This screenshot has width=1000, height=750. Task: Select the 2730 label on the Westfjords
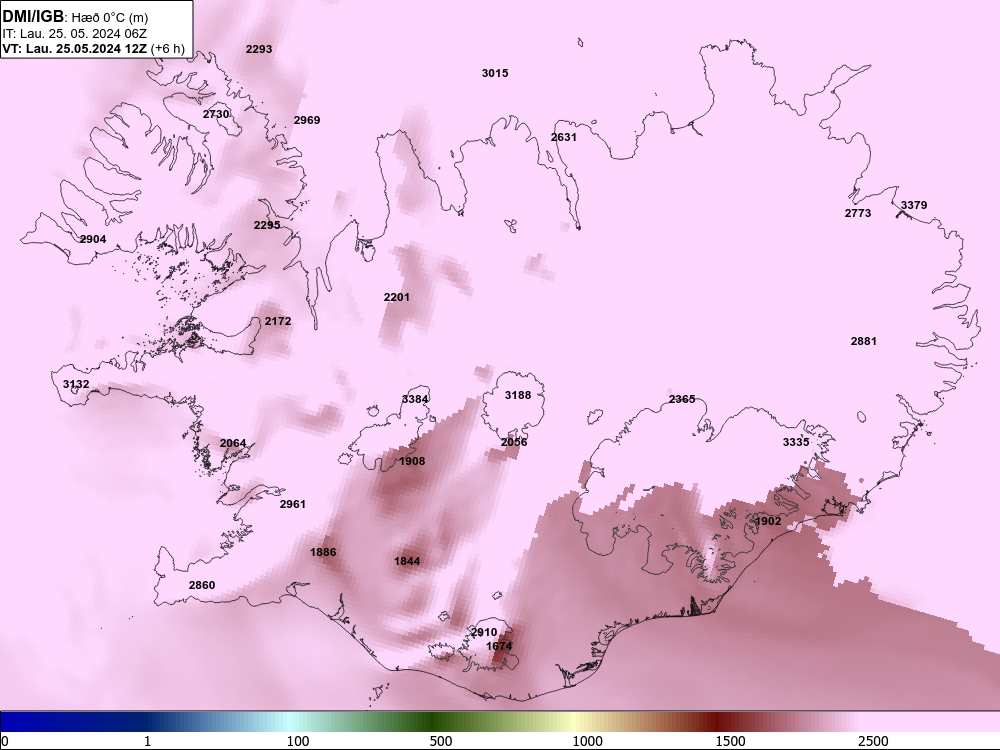tap(216, 114)
